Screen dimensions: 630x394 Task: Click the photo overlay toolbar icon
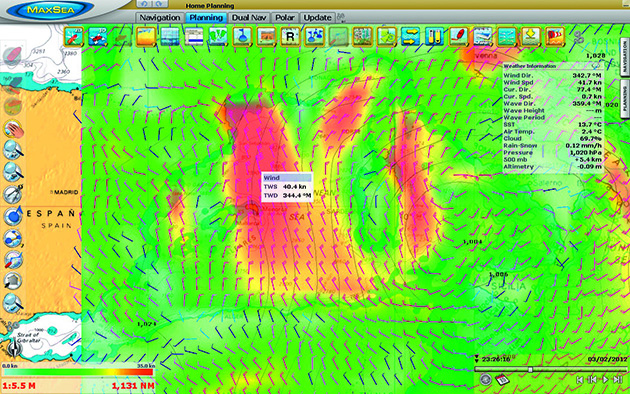coord(266,36)
